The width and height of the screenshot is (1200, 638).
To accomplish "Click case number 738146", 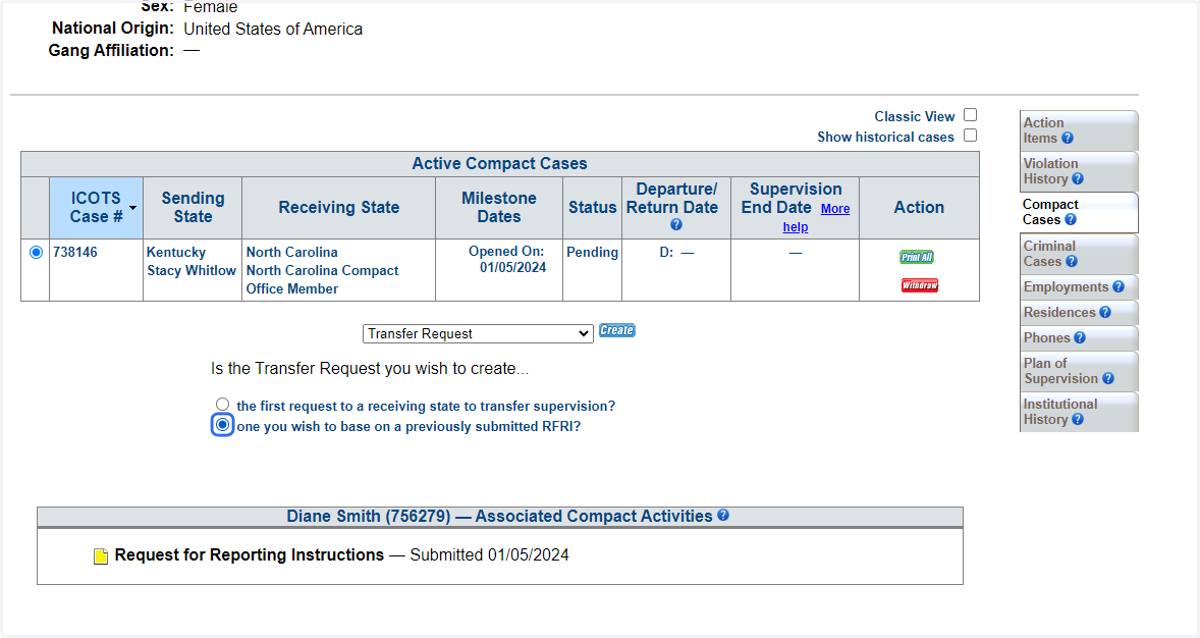I will click(x=75, y=253).
